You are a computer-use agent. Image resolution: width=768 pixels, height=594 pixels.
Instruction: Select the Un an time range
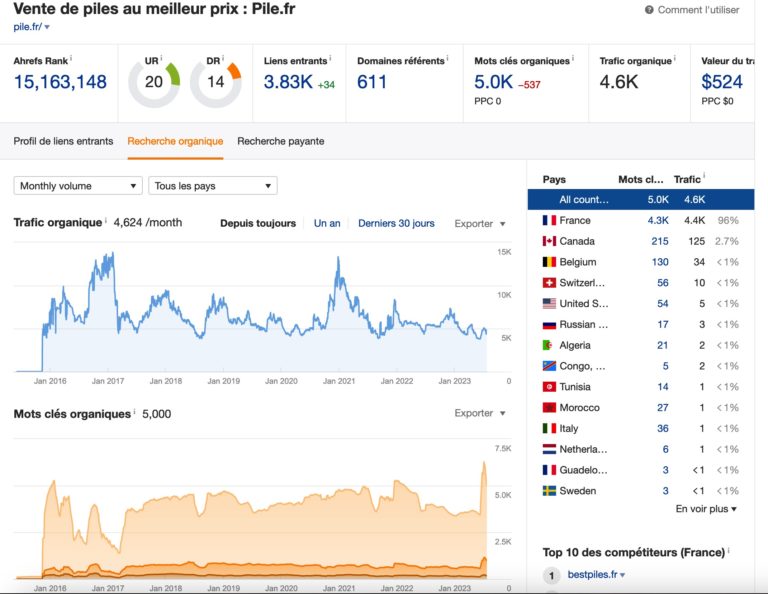327,223
